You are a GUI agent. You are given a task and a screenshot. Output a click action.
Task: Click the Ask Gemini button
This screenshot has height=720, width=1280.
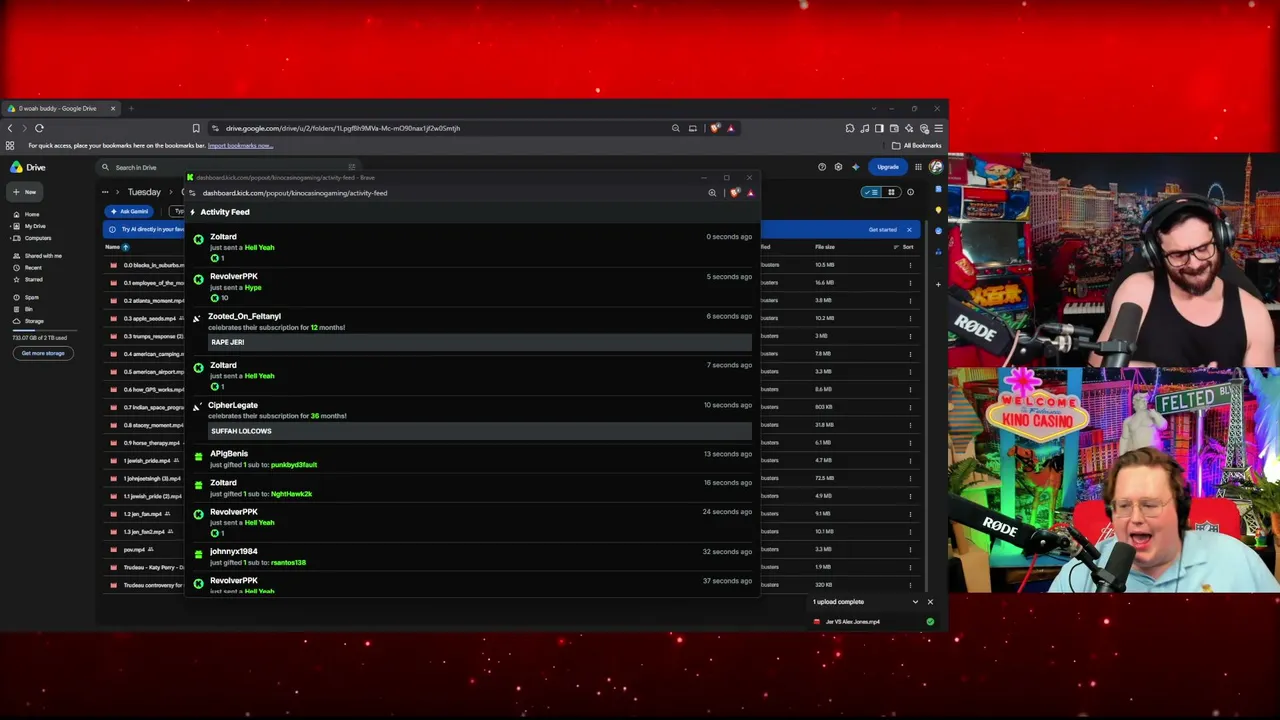(130, 212)
